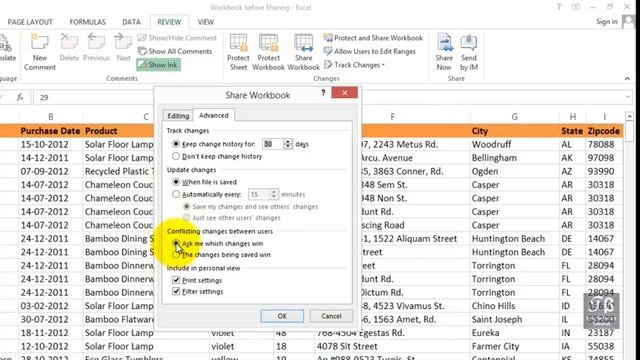Open the FORMULAS tab
The height and width of the screenshot is (360, 640).
(87, 22)
